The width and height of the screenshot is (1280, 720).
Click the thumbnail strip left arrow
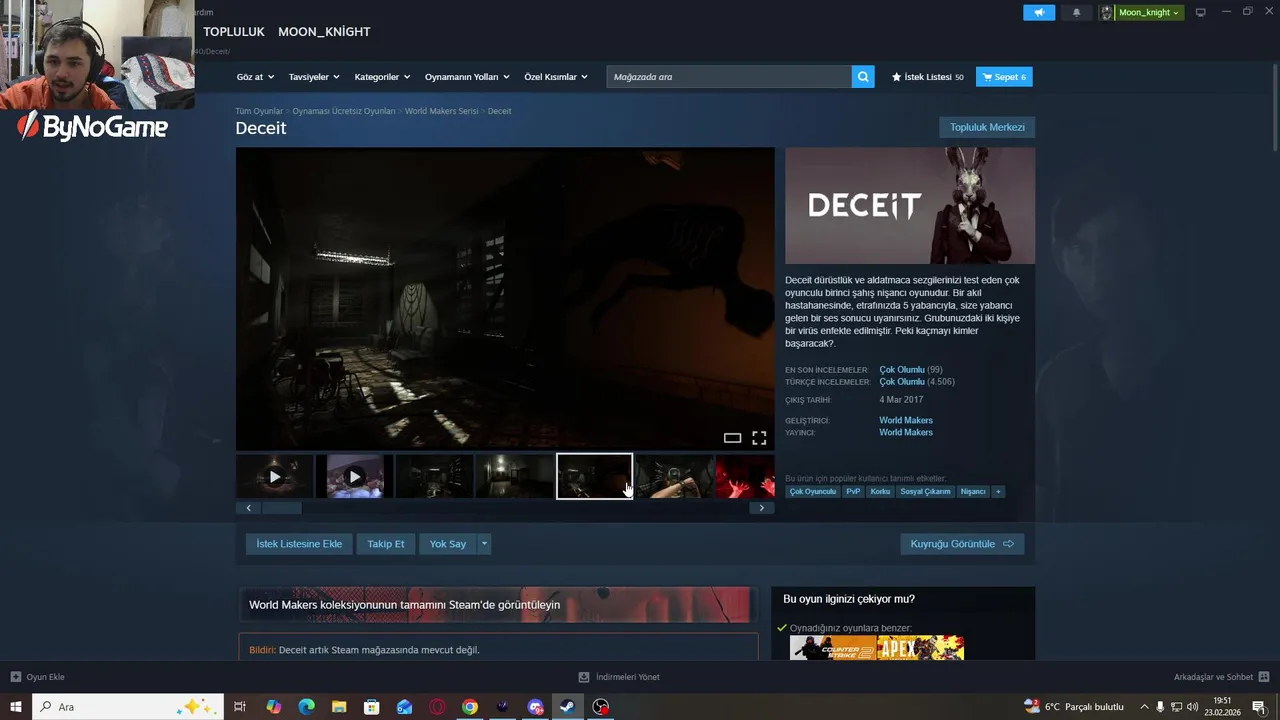249,508
